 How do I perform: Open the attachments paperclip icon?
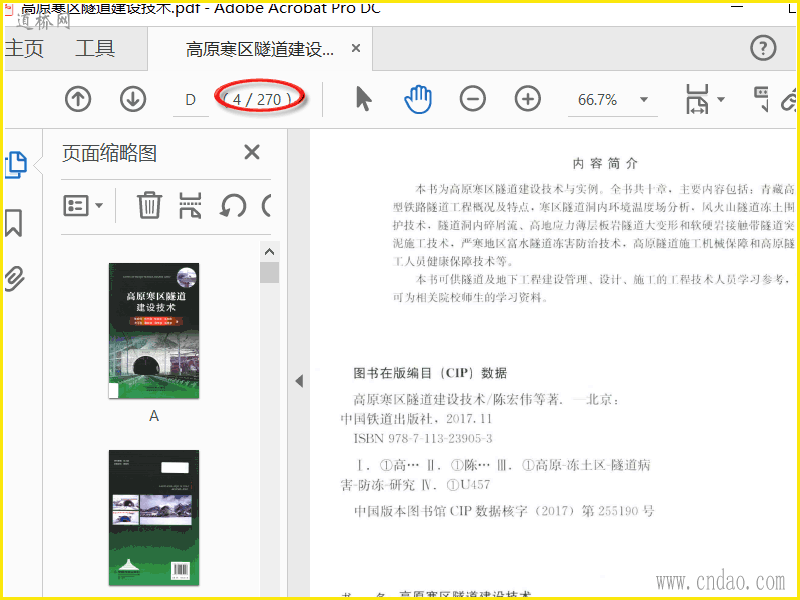(14, 279)
